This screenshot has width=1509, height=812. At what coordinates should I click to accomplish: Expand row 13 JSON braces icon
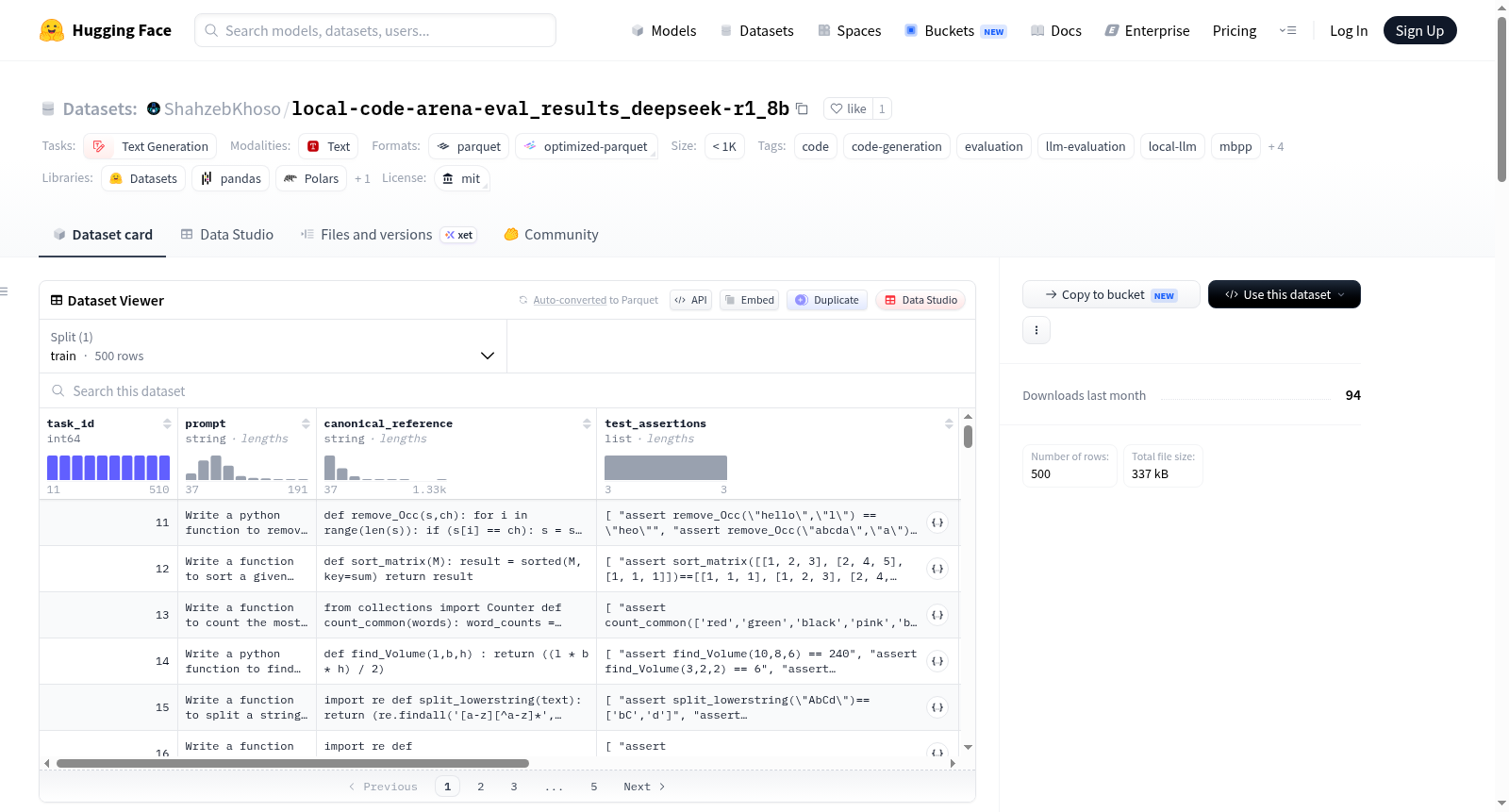[x=937, y=615]
